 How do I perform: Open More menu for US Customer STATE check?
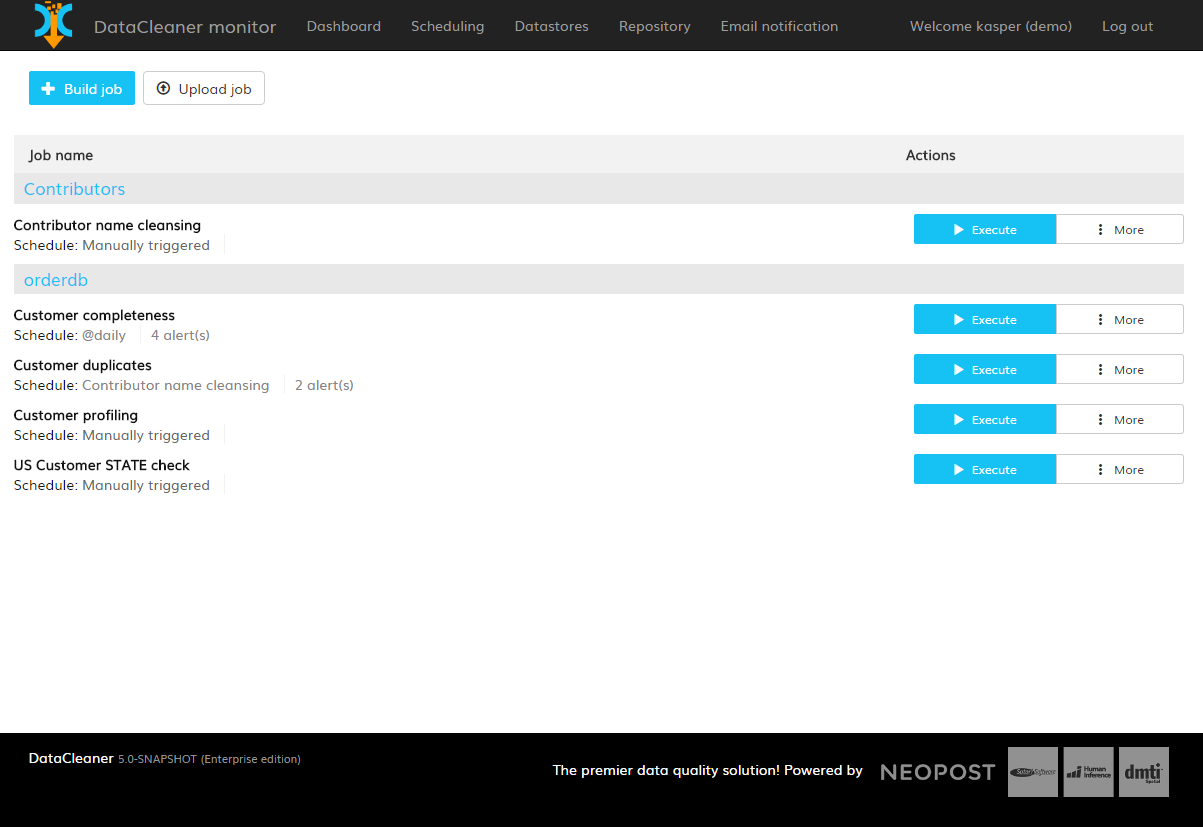coord(1120,469)
